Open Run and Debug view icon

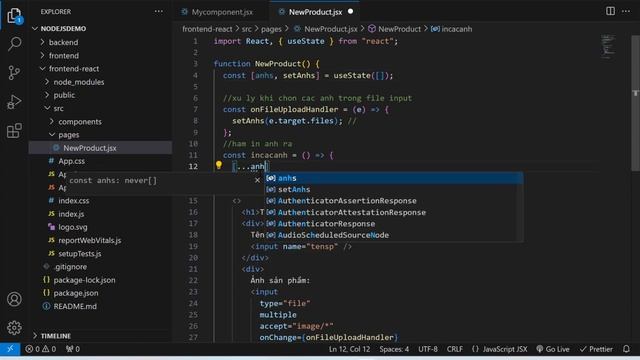(x=14, y=102)
